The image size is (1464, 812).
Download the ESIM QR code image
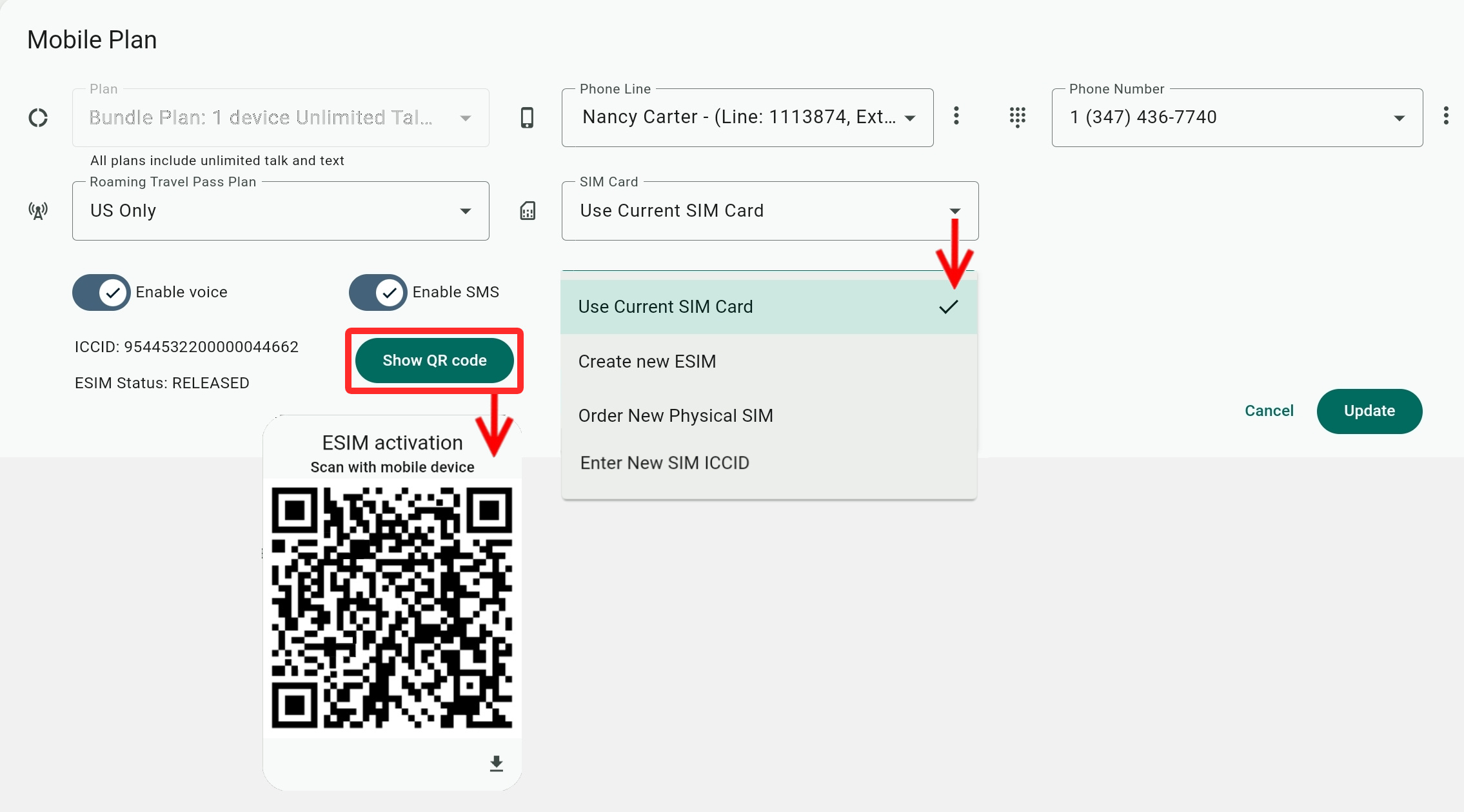[x=496, y=764]
